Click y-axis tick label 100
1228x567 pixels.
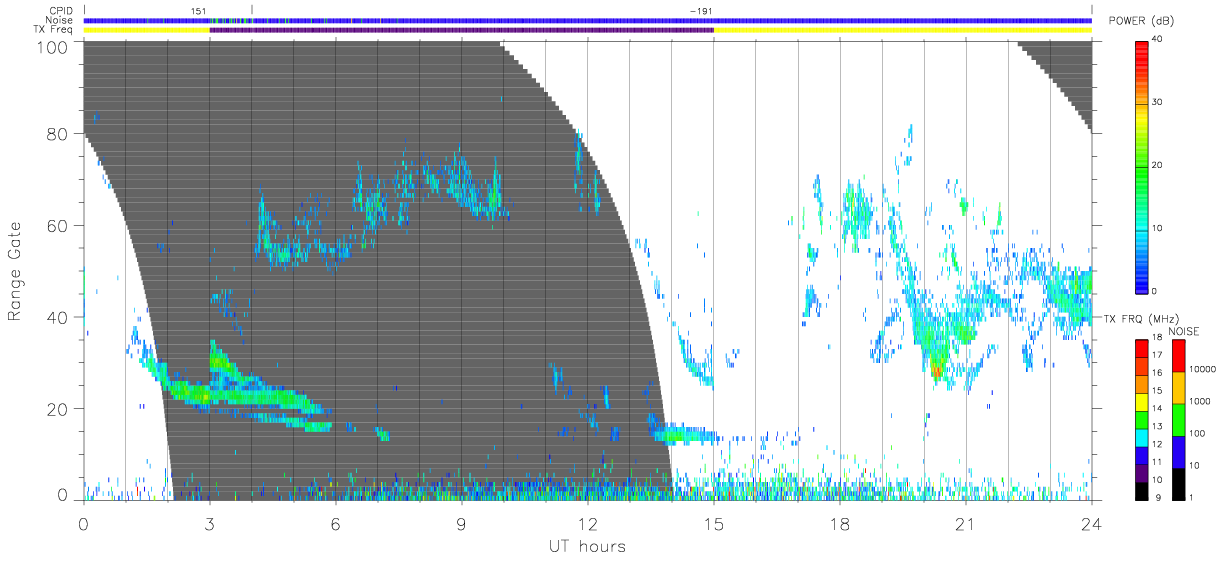tap(54, 47)
